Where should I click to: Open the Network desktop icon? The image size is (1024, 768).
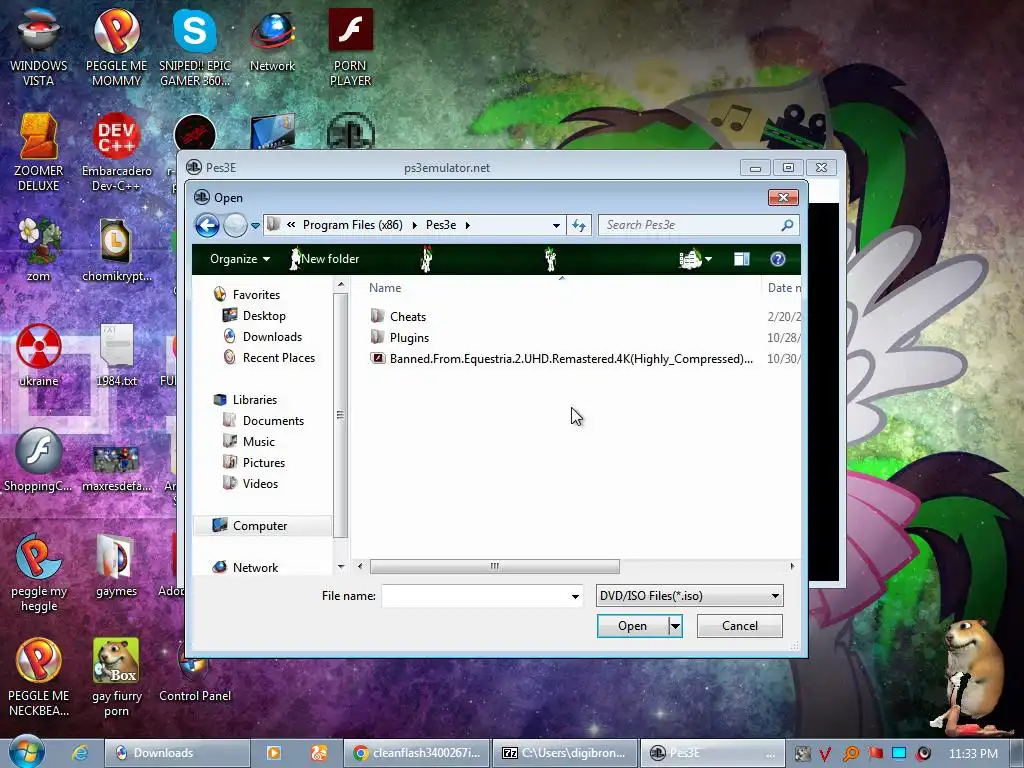pyautogui.click(x=272, y=40)
